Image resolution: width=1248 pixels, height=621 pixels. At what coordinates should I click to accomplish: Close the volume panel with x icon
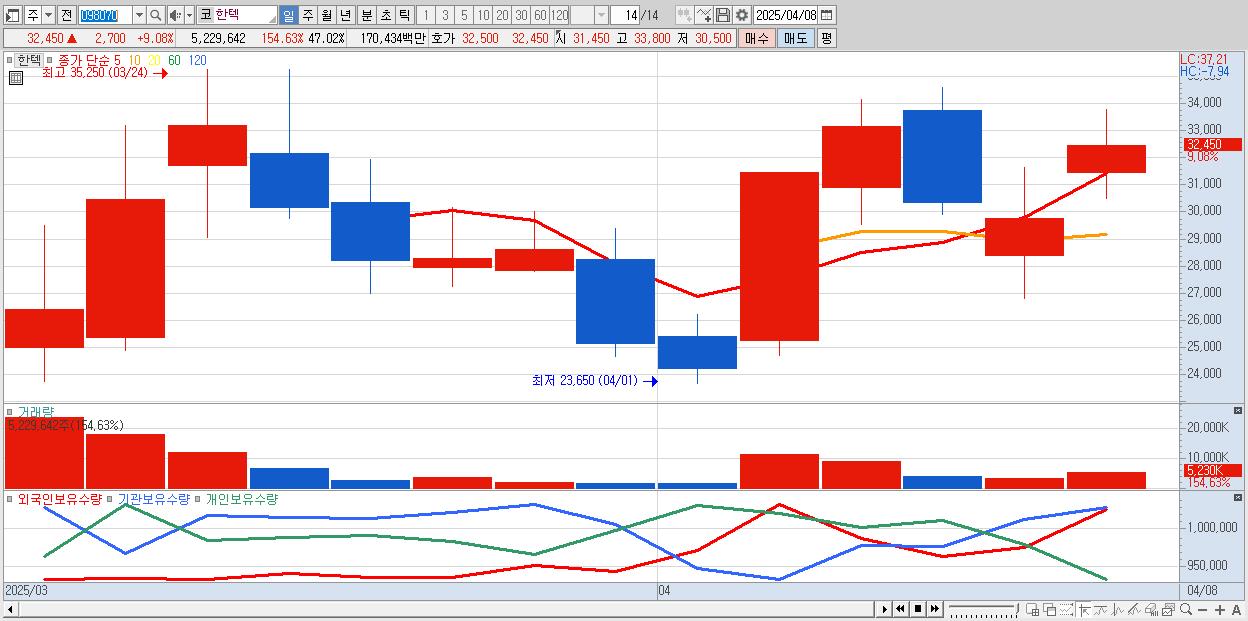(x=1237, y=411)
